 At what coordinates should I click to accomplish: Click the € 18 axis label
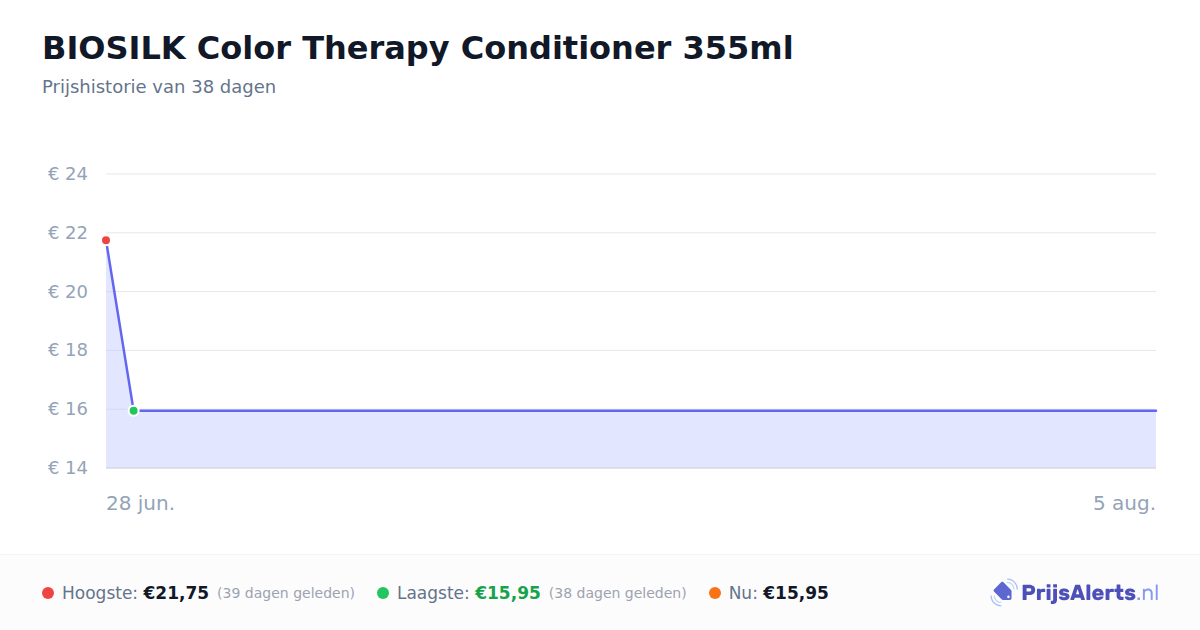68,350
